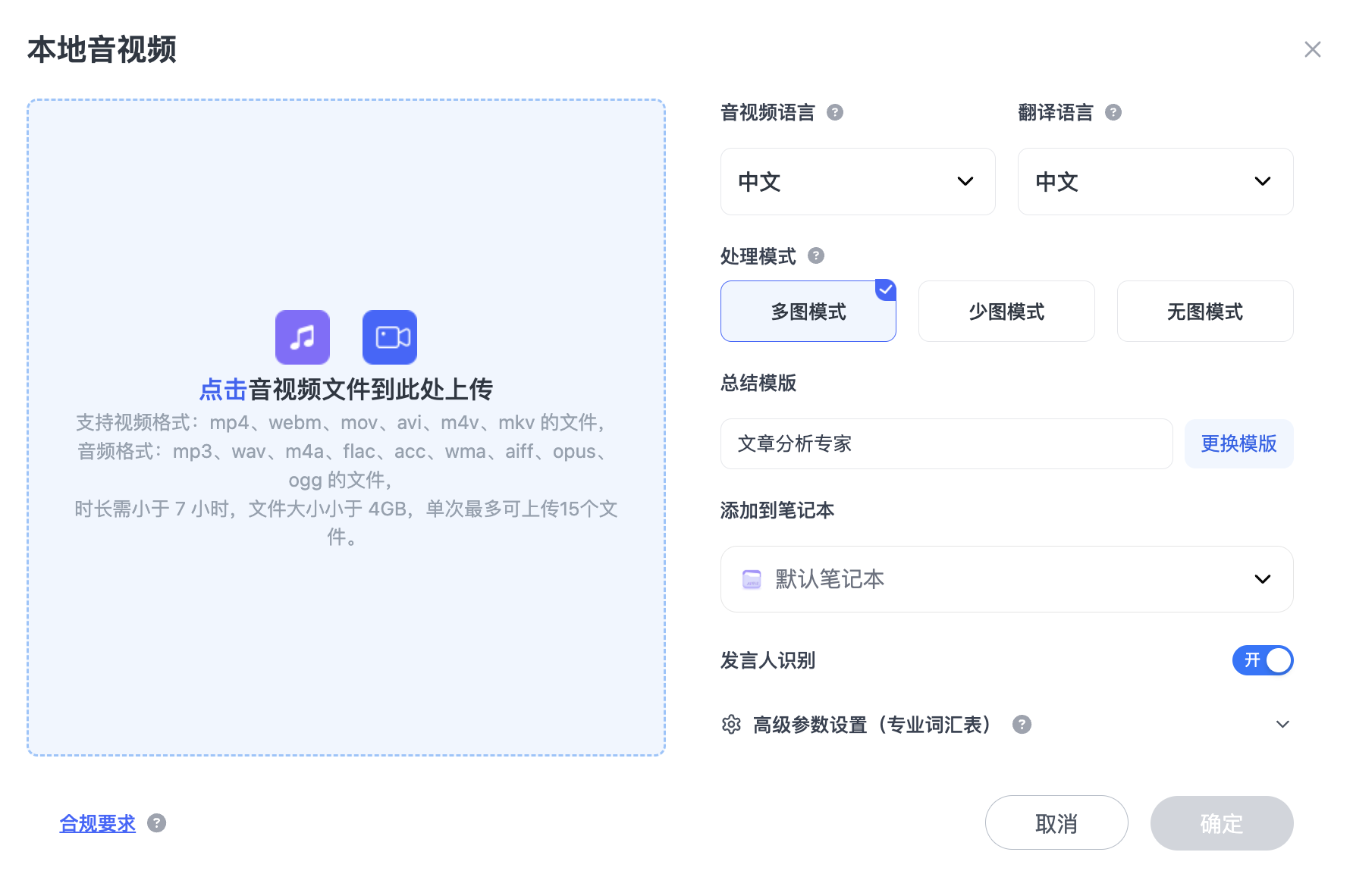1353x896 pixels.
Task: Select 少图模式 processing mode
Action: point(1006,312)
